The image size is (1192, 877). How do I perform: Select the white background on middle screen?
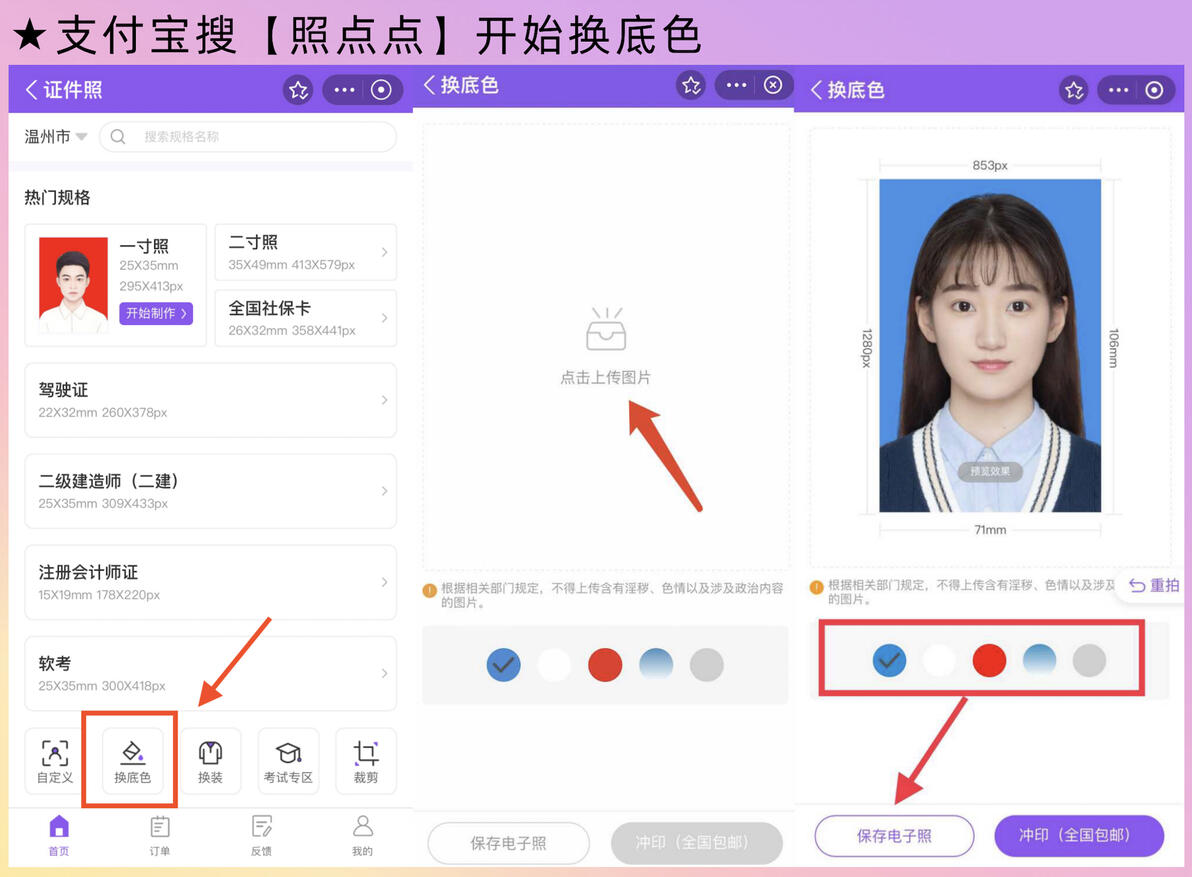[554, 665]
